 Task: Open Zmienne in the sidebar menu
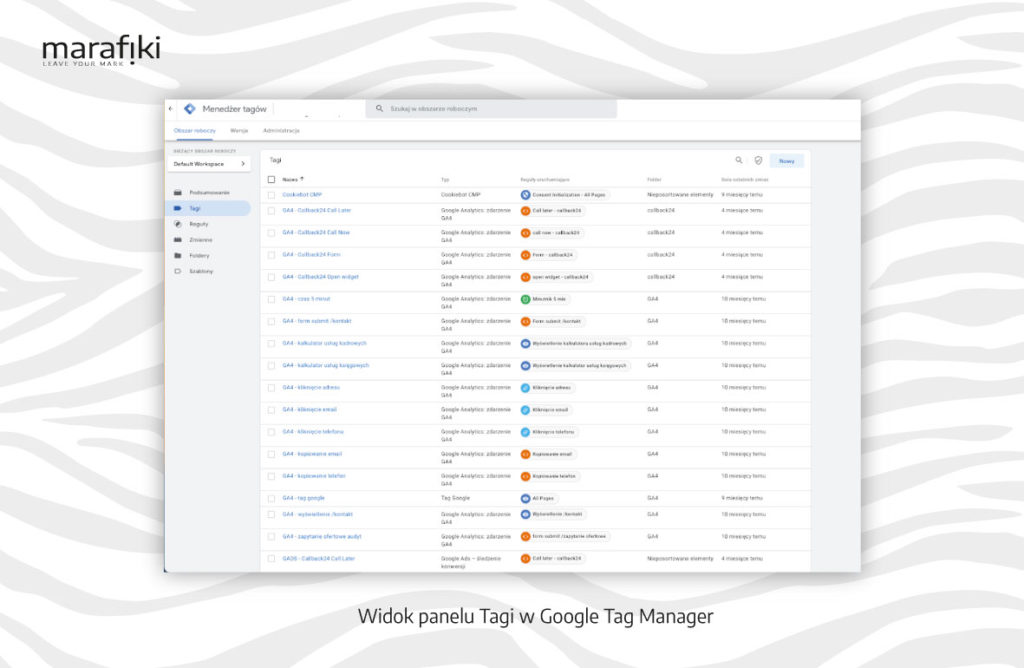201,240
